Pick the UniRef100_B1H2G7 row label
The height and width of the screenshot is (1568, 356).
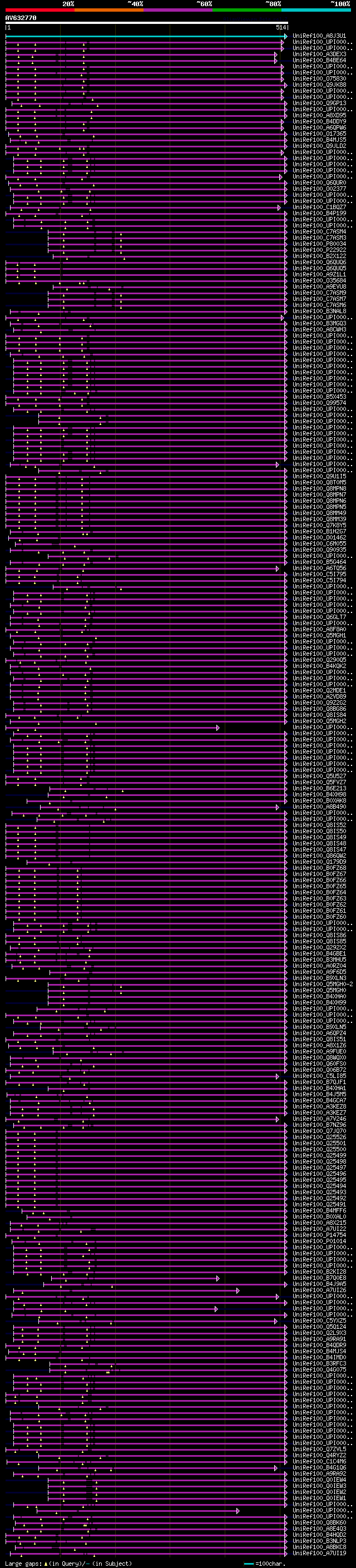319,531
